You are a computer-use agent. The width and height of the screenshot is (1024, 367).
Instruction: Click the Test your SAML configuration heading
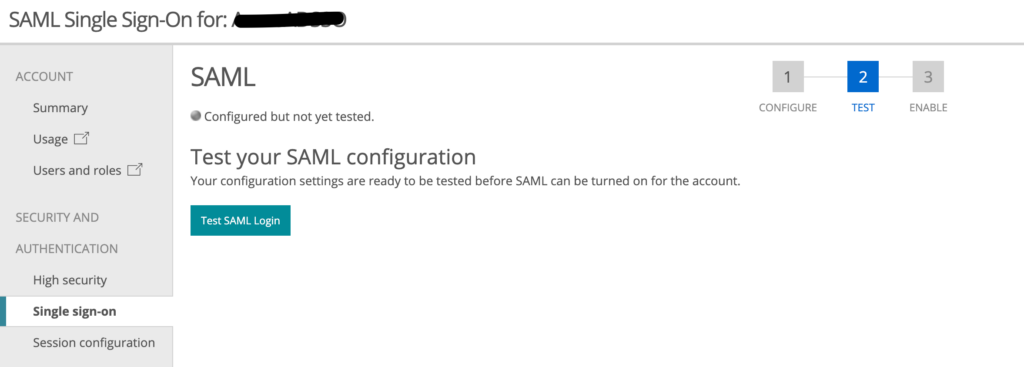(333, 157)
